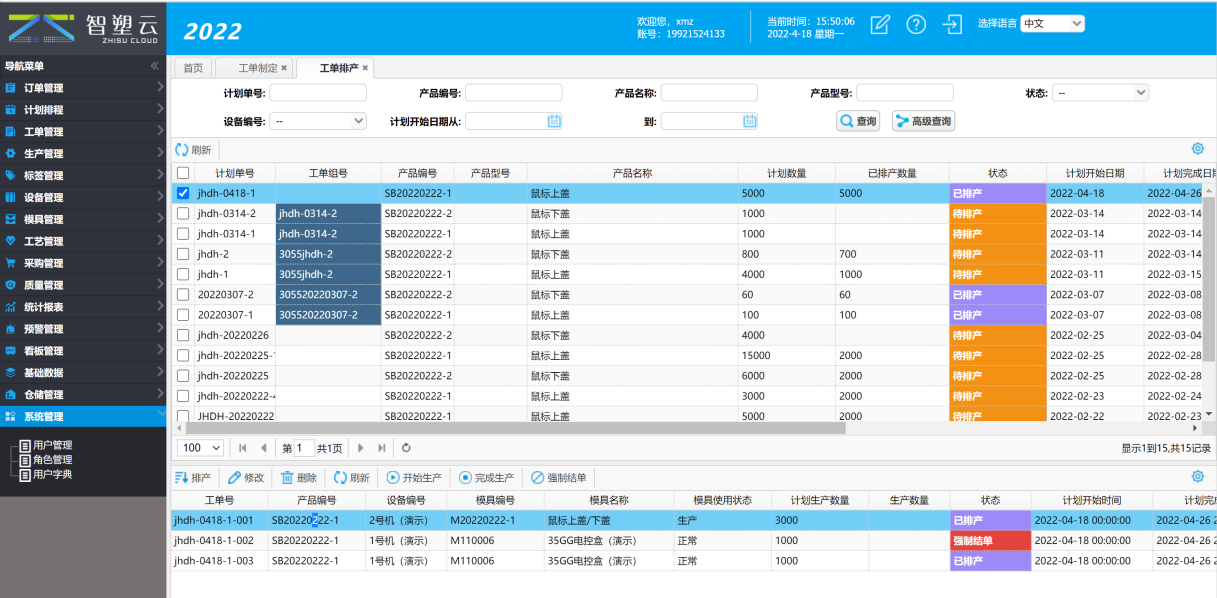Go to next page in pager
Image resolution: width=1217 pixels, height=598 pixels.
[x=360, y=448]
